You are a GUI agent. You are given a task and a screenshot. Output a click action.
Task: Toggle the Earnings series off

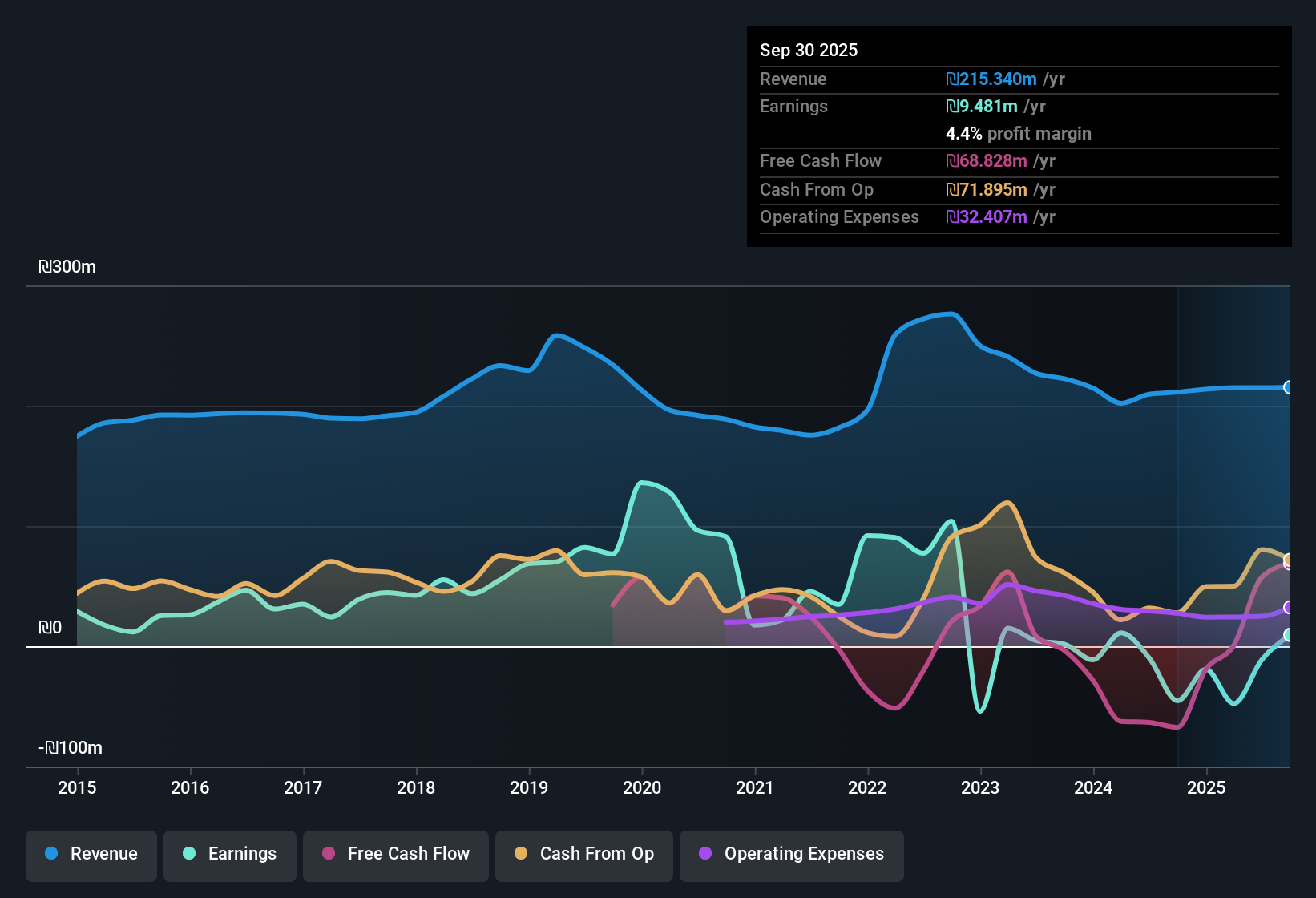tap(229, 854)
